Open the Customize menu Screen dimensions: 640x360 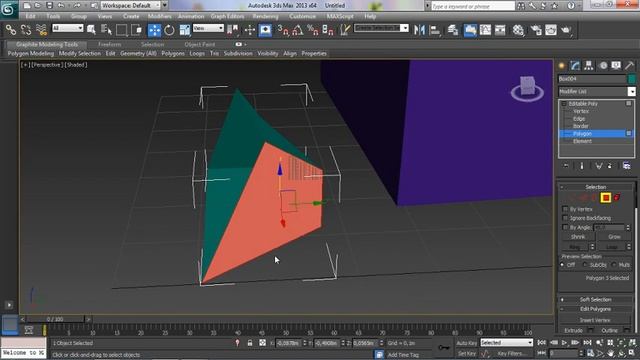302,16
